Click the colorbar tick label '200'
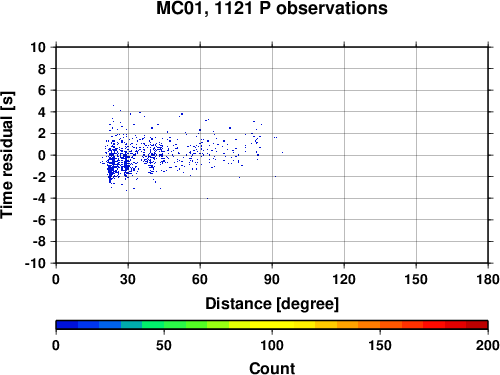500x375 pixels. tap(488, 345)
